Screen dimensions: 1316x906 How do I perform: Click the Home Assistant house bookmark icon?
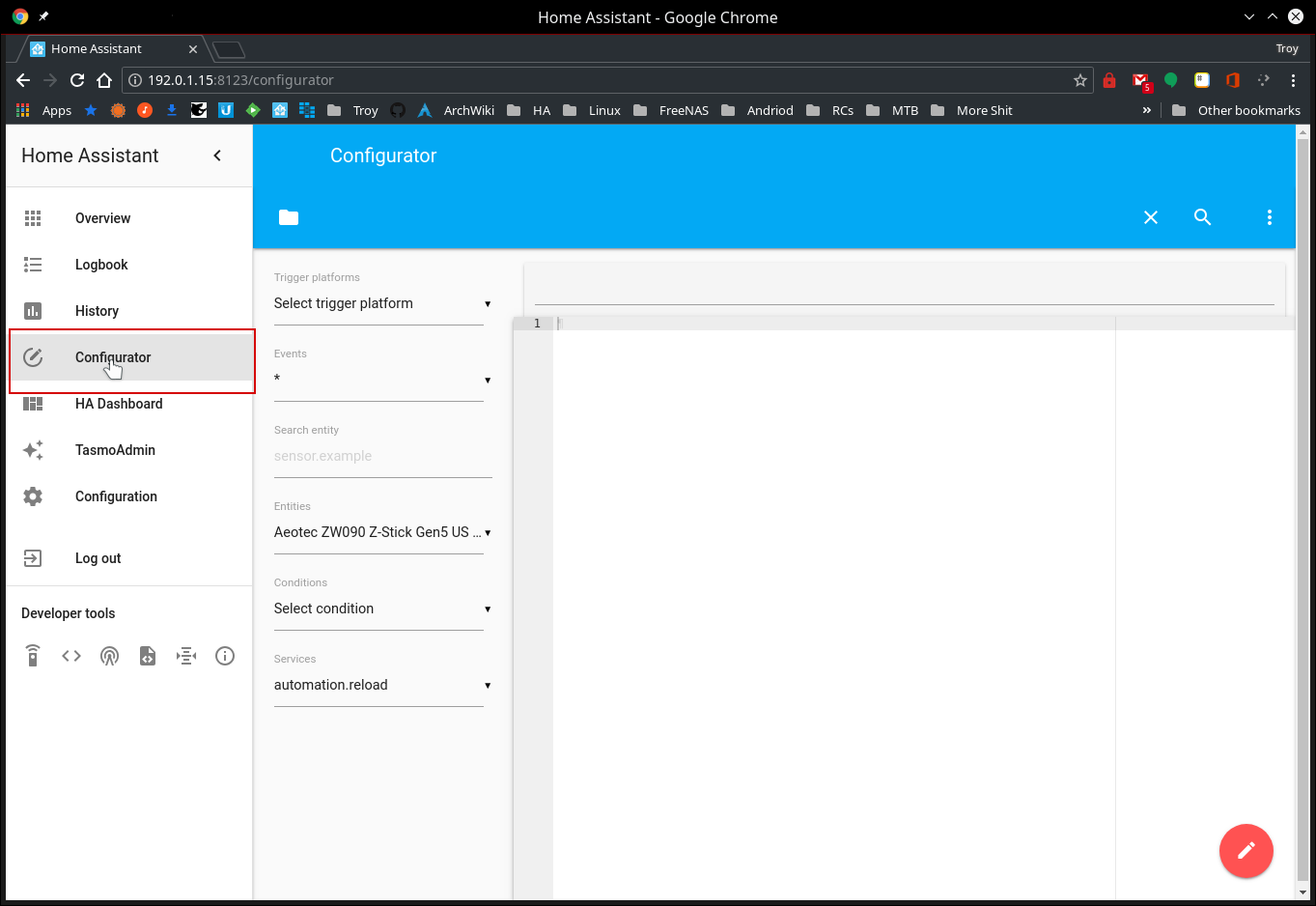tap(280, 110)
